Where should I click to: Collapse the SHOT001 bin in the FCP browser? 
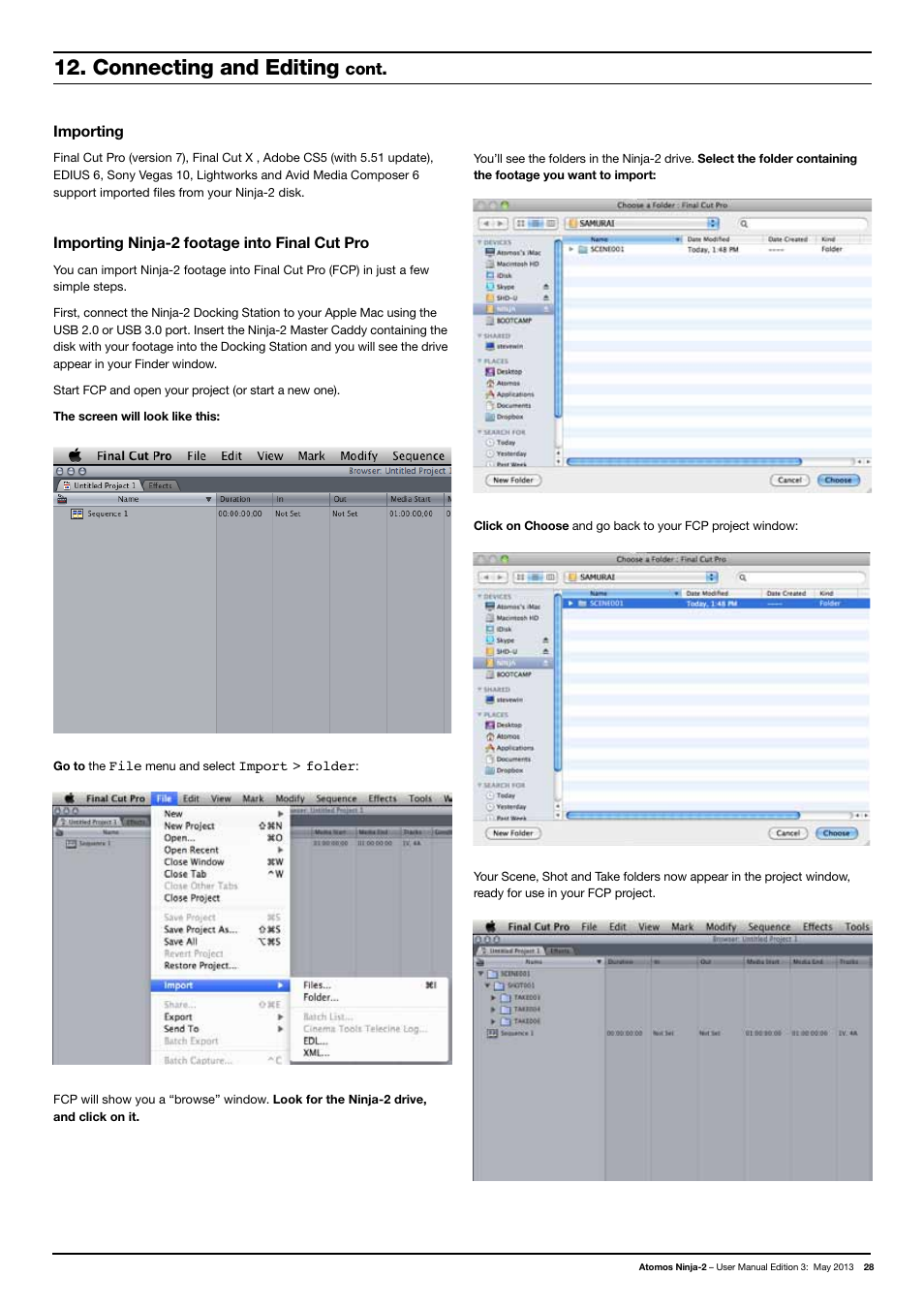487,985
